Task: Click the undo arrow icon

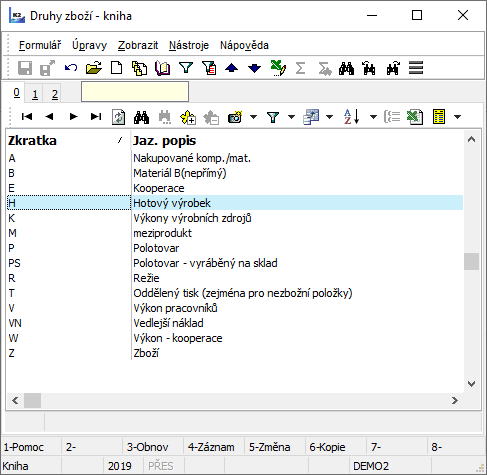Action: pos(71,68)
